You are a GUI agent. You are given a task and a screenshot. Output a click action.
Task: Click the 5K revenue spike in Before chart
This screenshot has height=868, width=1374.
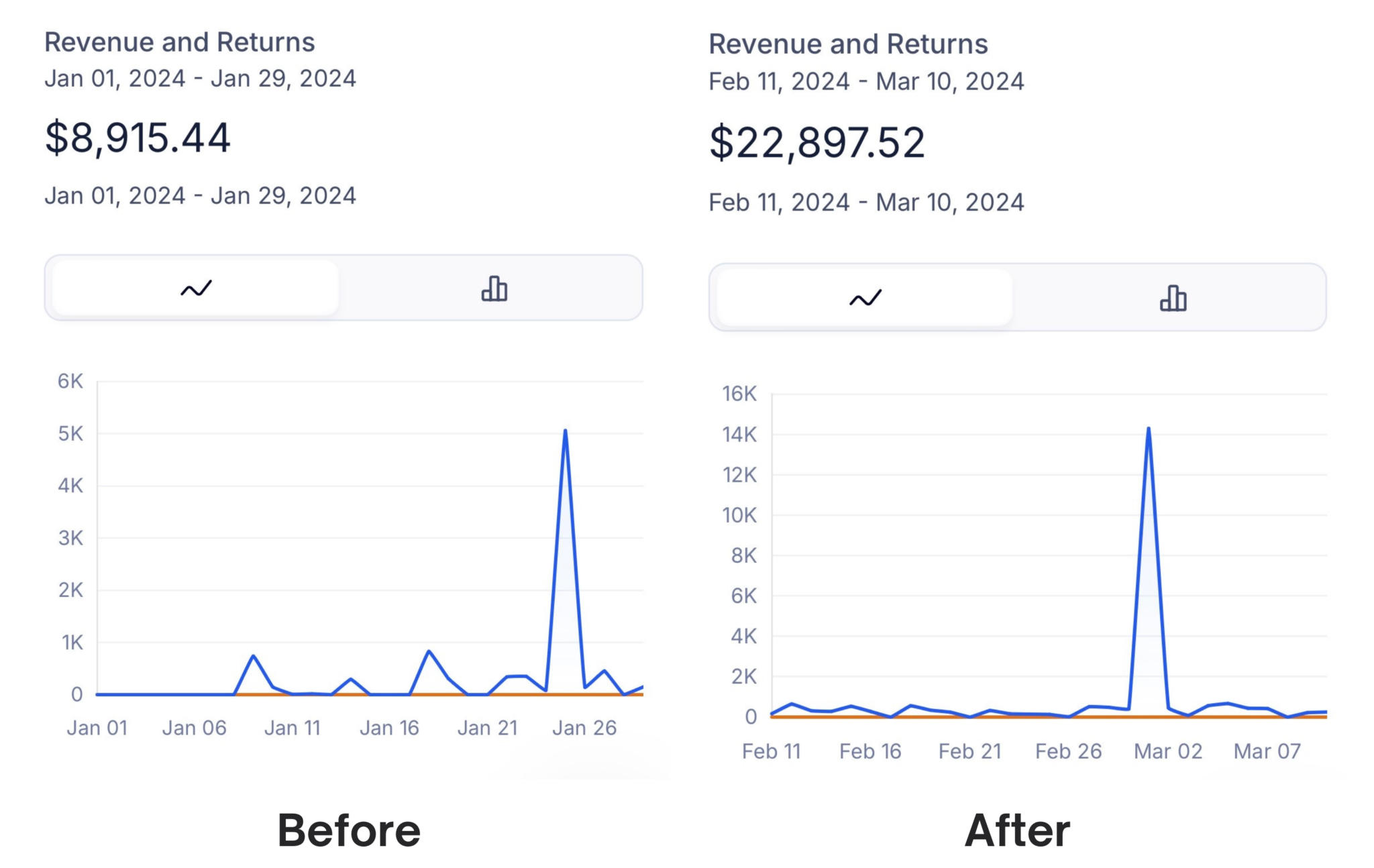(x=566, y=431)
